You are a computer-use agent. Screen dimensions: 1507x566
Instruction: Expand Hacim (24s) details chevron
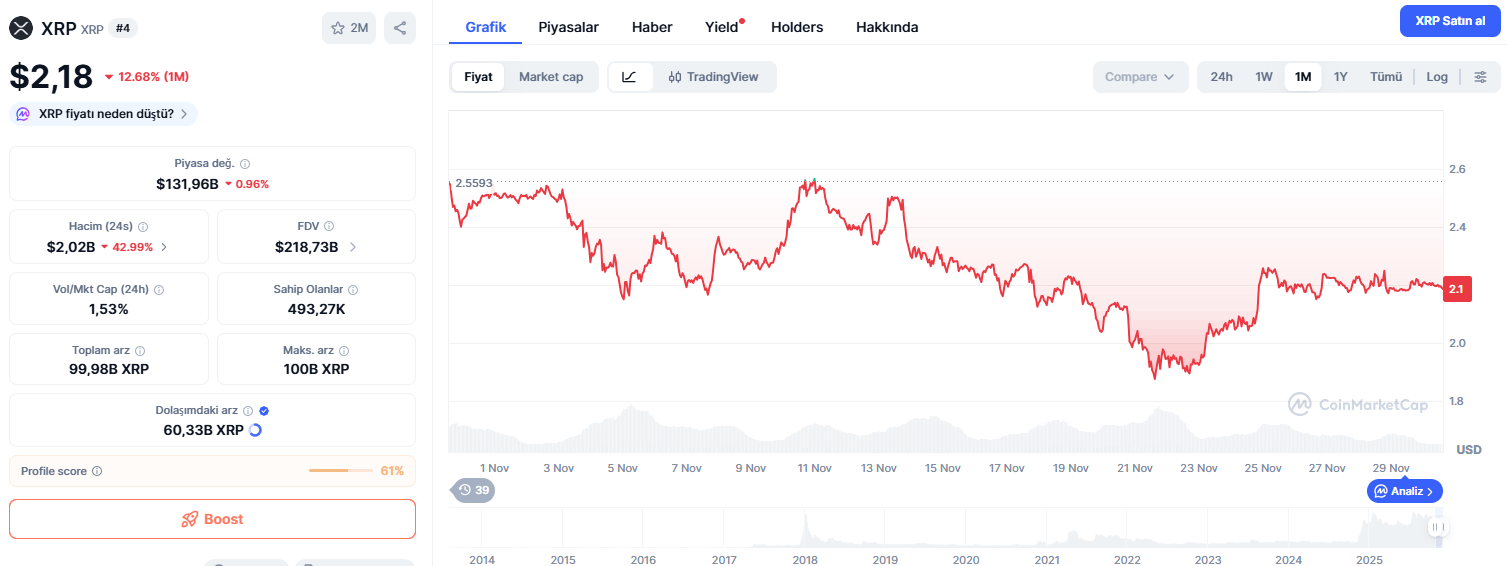[164, 246]
